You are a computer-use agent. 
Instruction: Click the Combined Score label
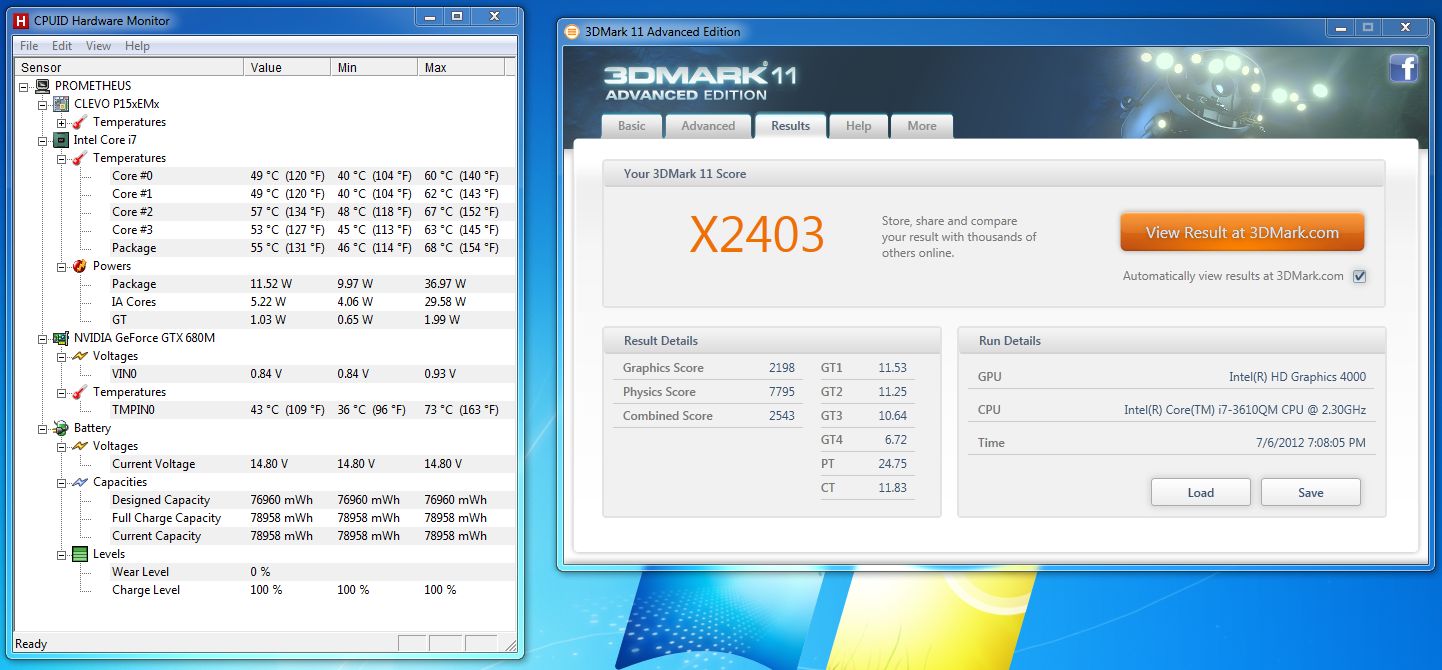click(668, 416)
